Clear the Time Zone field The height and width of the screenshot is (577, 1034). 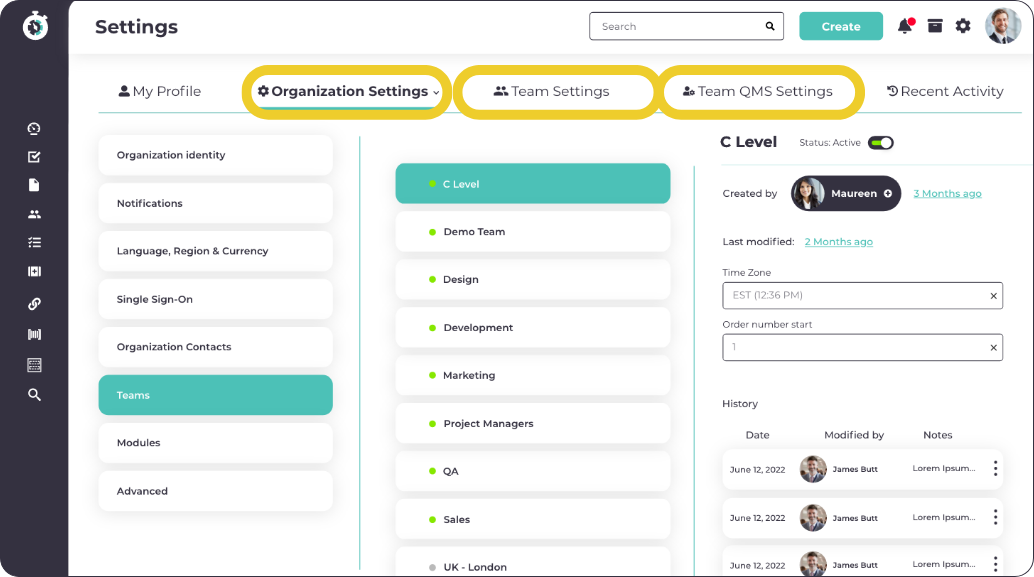click(x=993, y=295)
